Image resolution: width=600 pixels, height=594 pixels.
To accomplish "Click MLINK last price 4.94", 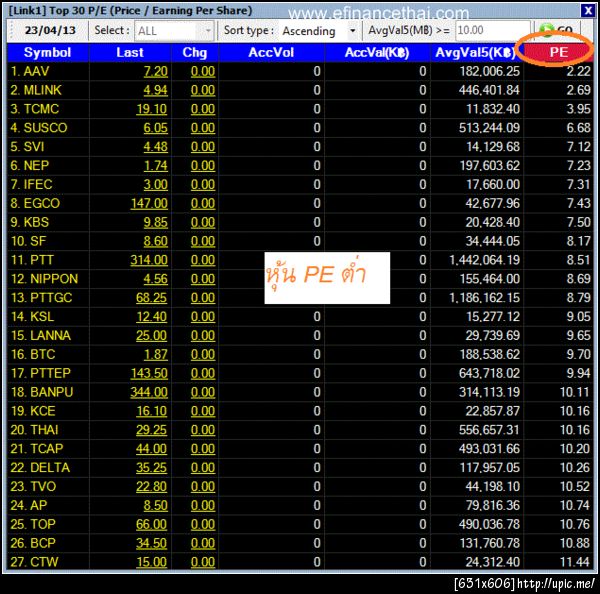I will (156, 90).
